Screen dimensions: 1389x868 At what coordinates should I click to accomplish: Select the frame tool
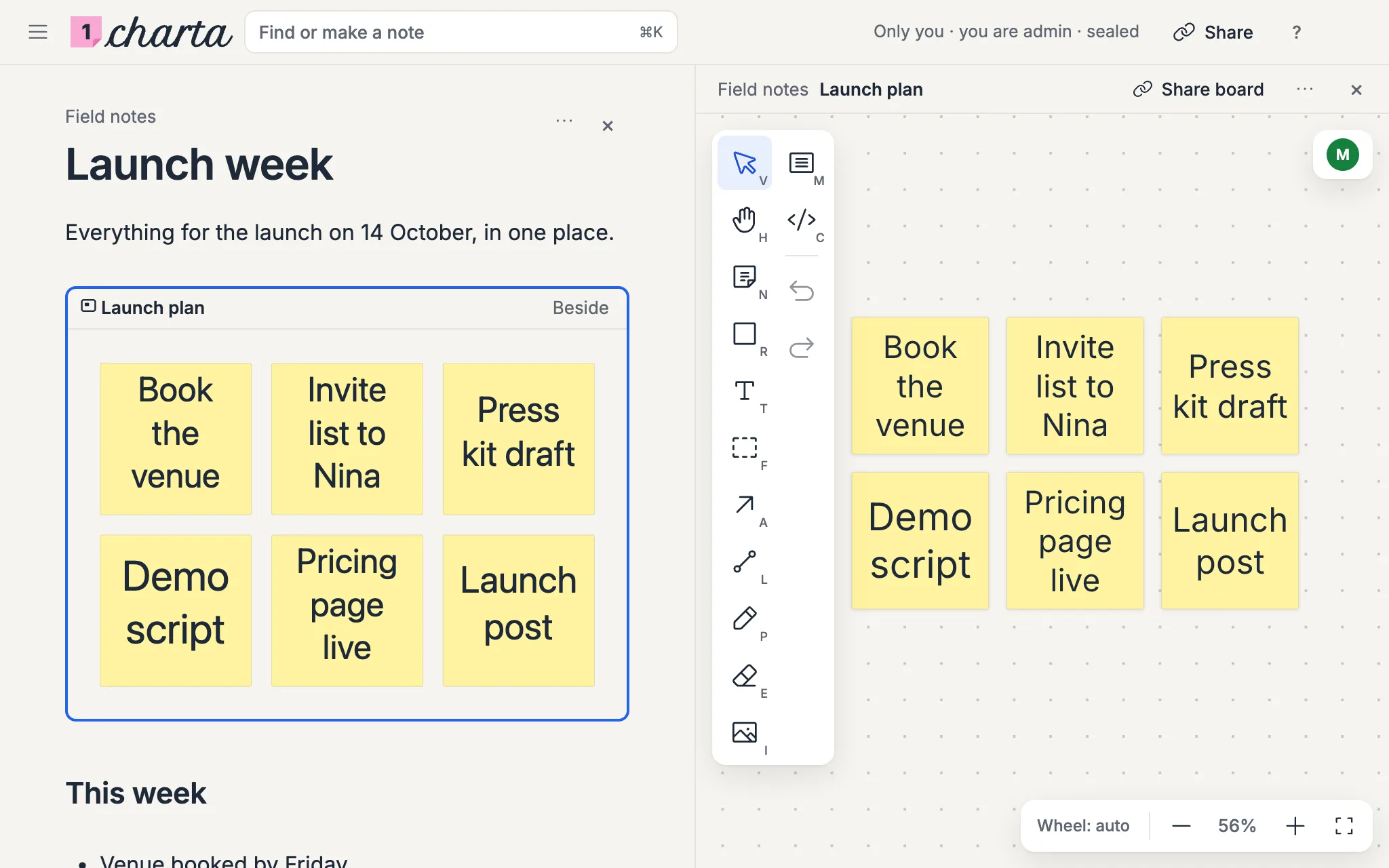pos(745,448)
